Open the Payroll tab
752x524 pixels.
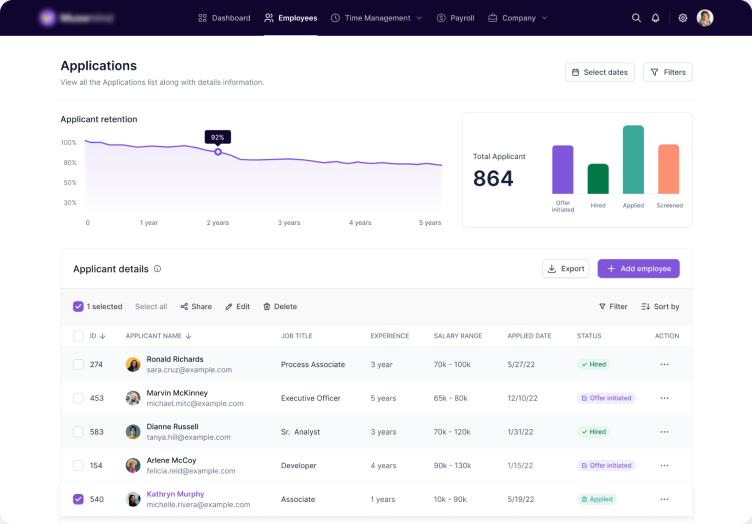455,18
